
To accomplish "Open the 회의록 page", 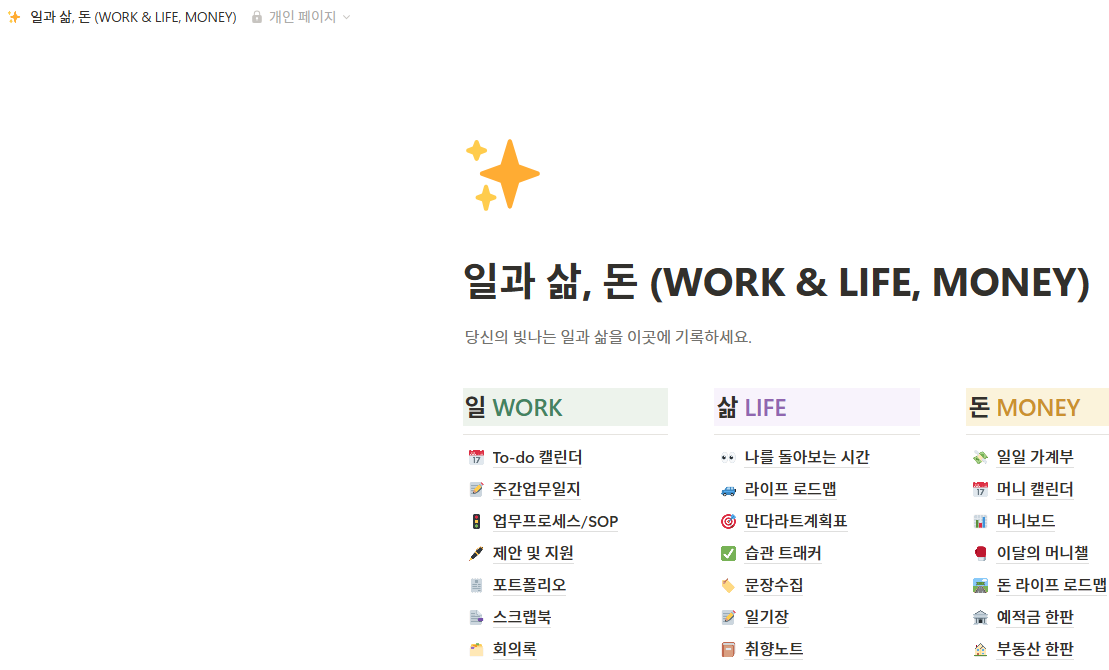I will point(514,649).
